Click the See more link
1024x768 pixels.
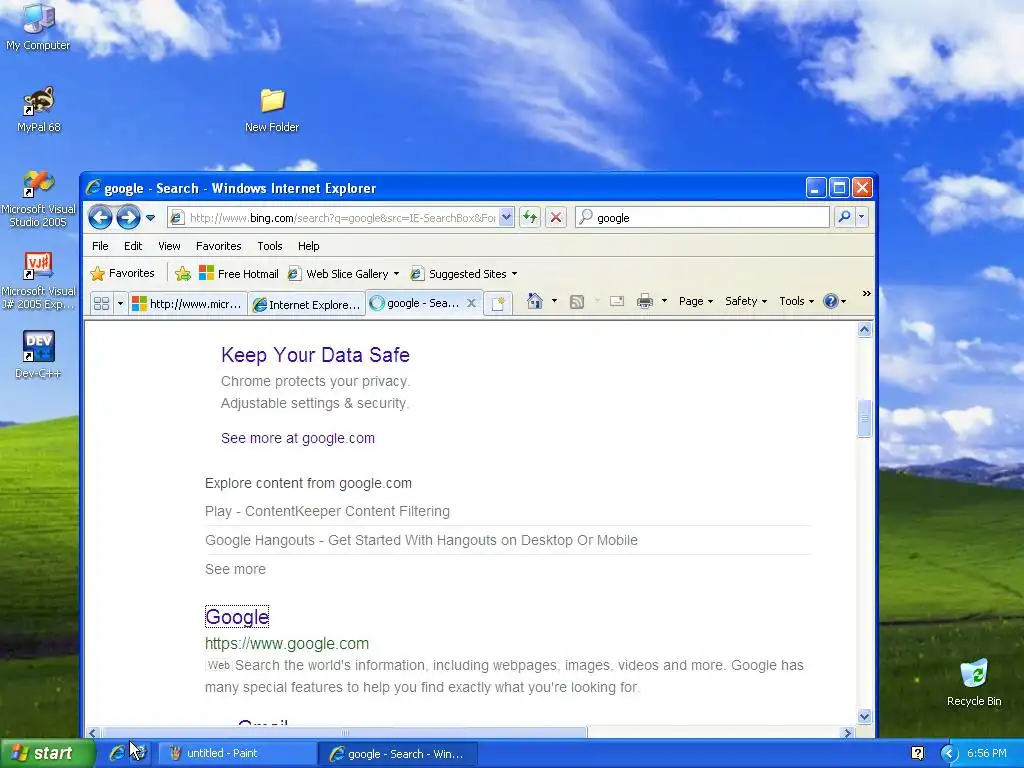[x=235, y=569]
